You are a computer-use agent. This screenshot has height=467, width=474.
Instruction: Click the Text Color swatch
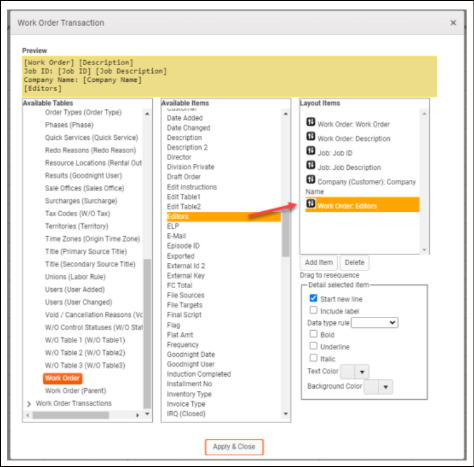pos(348,372)
